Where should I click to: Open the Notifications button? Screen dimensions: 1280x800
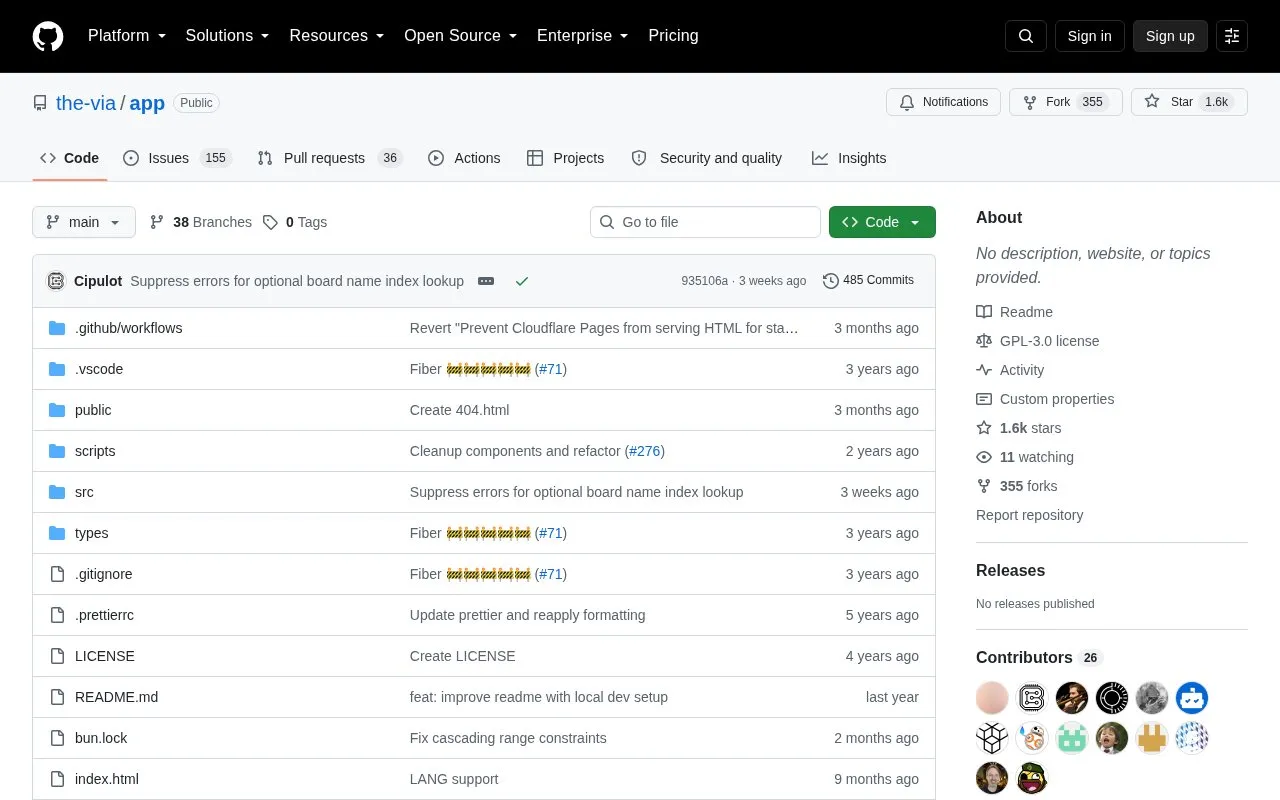point(943,102)
